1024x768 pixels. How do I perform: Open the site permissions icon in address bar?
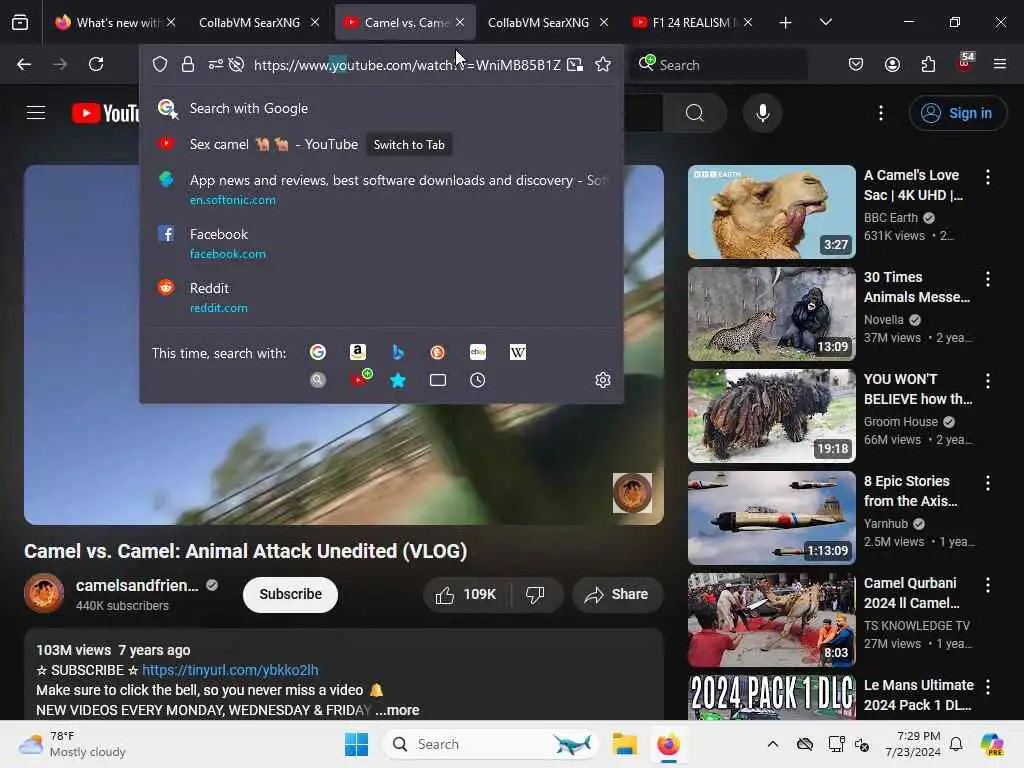point(216,64)
